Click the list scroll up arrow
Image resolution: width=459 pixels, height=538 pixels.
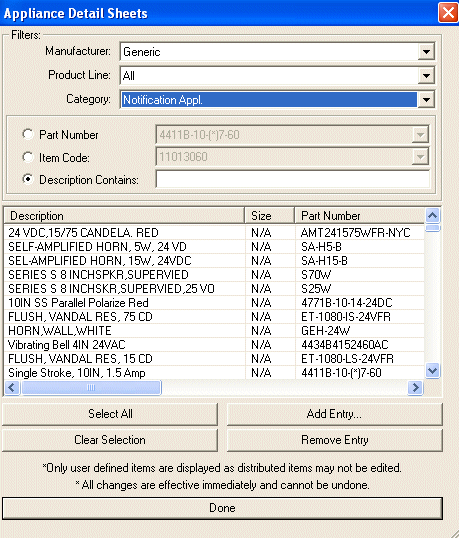tap(432, 215)
